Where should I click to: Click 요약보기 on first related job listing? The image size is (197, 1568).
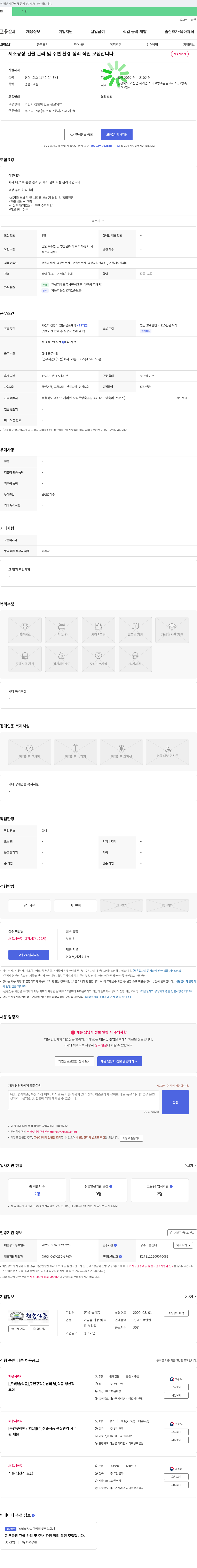click(176, 1387)
